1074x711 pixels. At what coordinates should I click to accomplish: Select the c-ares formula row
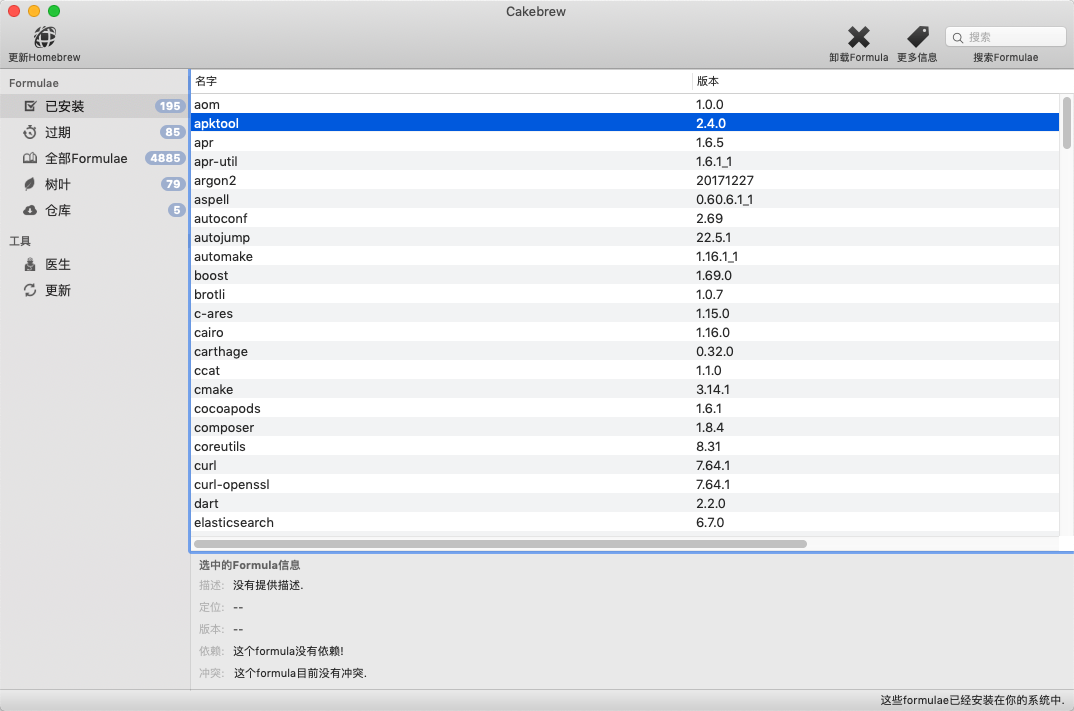click(x=625, y=314)
